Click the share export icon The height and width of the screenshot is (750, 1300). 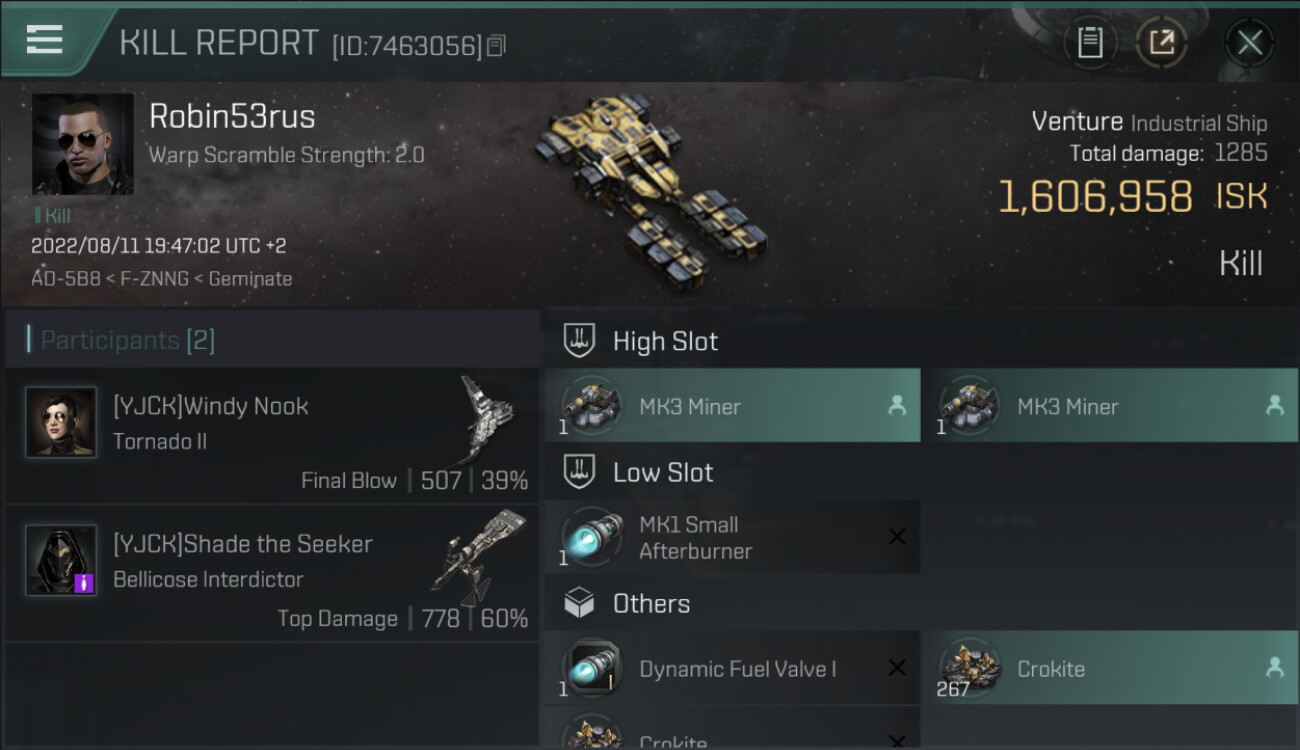pyautogui.click(x=1161, y=42)
